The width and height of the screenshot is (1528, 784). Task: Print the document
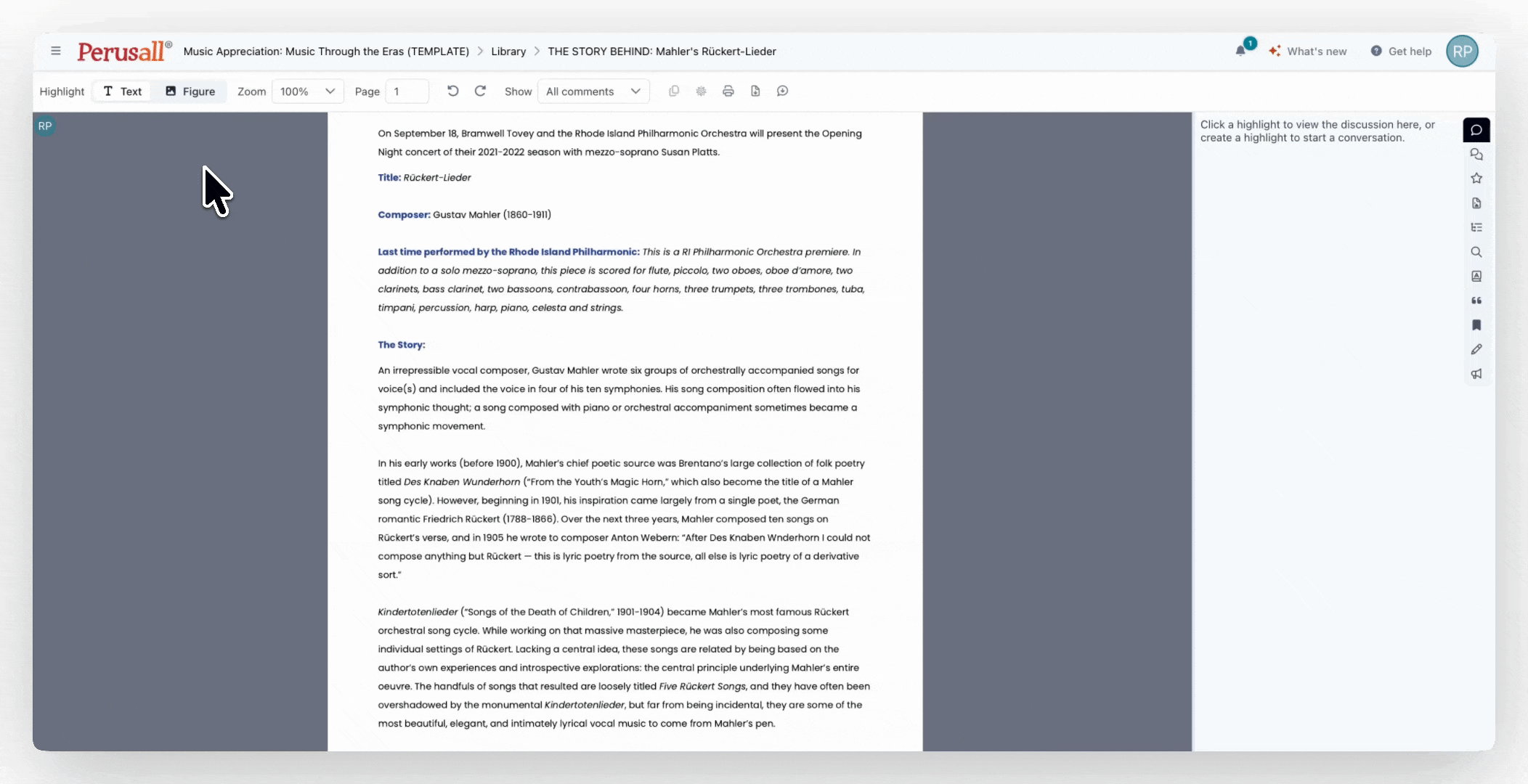tap(728, 91)
